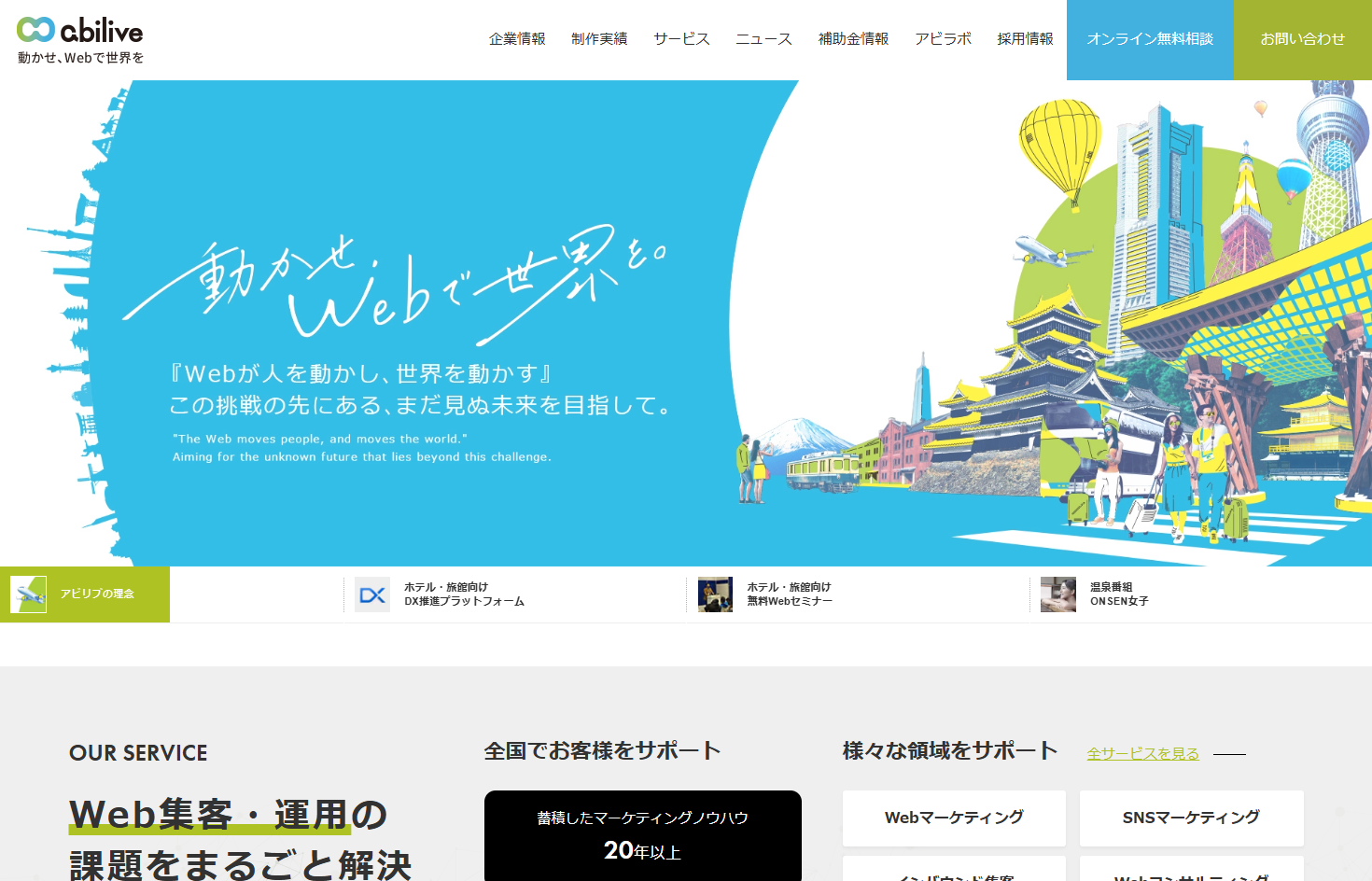The image size is (1372, 881).
Task: Open the アビラボ navigation item
Action: (943, 39)
